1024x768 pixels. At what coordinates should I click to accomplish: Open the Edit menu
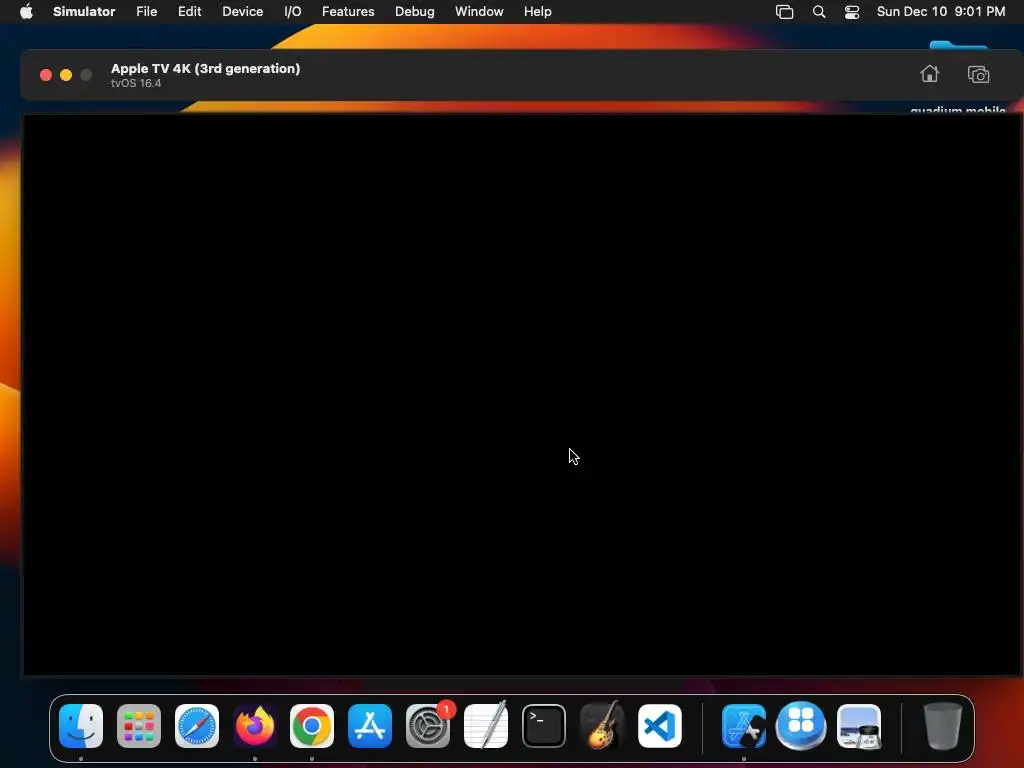189,11
